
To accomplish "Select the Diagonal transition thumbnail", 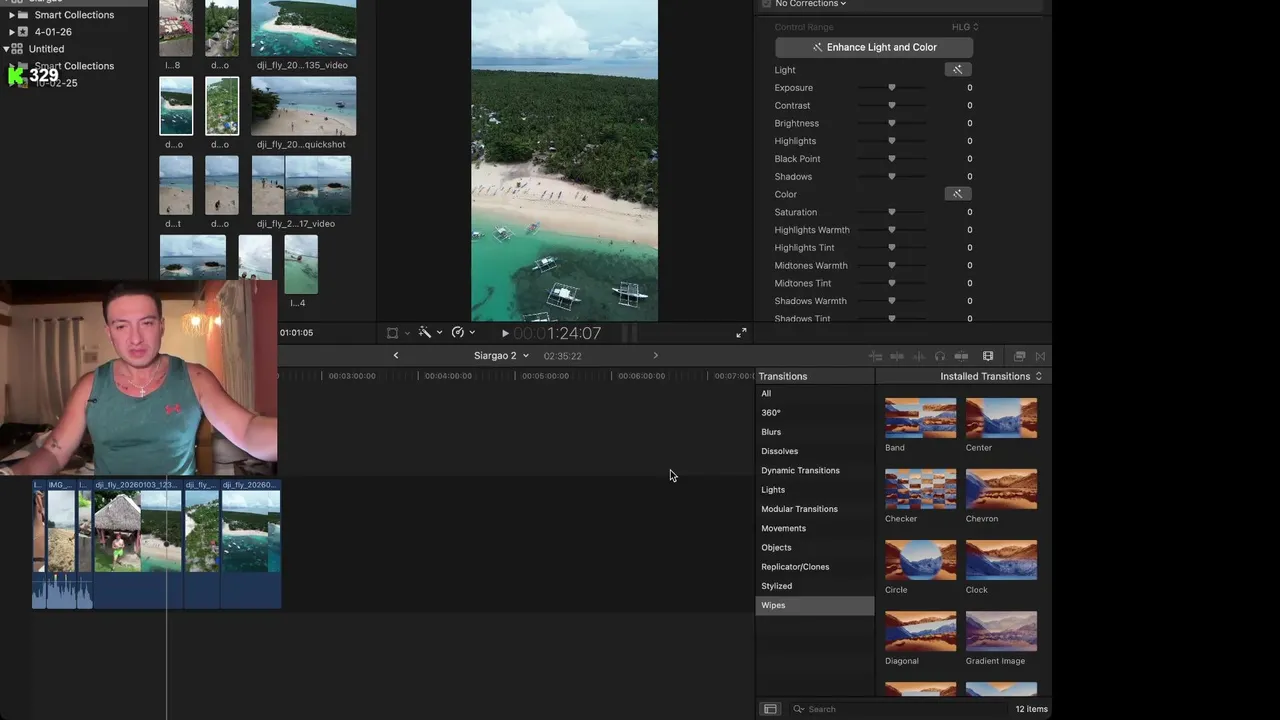I will point(920,631).
